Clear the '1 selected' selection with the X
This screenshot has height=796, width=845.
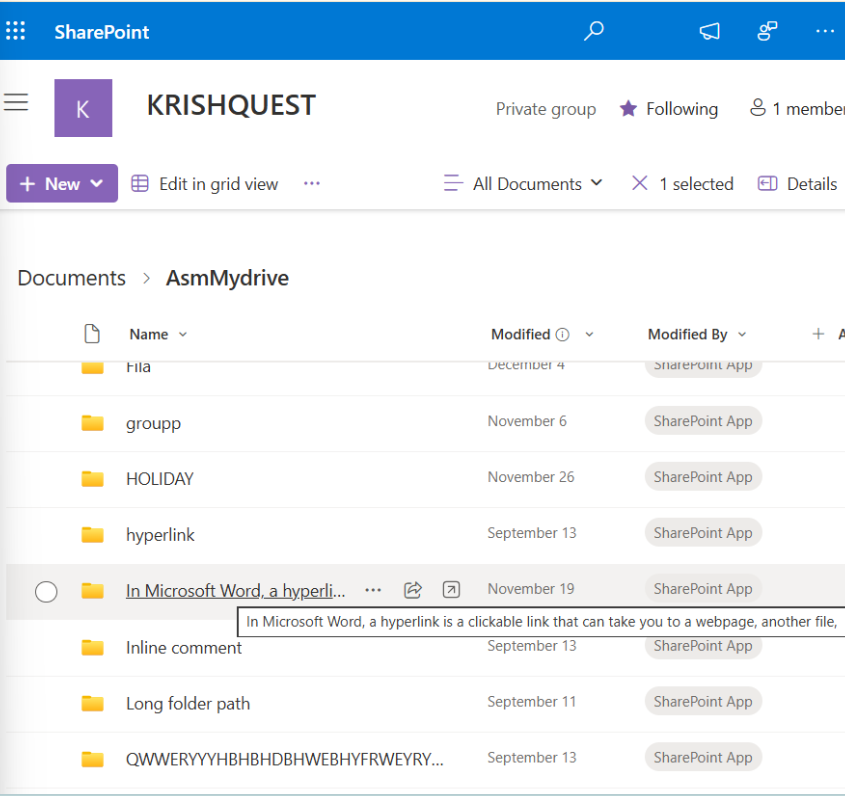point(639,183)
